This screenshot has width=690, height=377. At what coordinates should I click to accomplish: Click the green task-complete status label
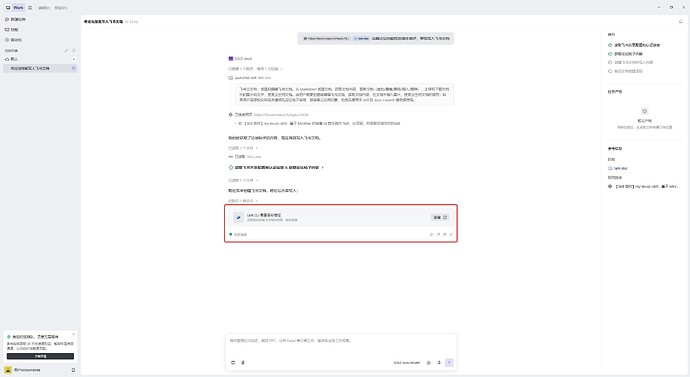click(x=238, y=234)
